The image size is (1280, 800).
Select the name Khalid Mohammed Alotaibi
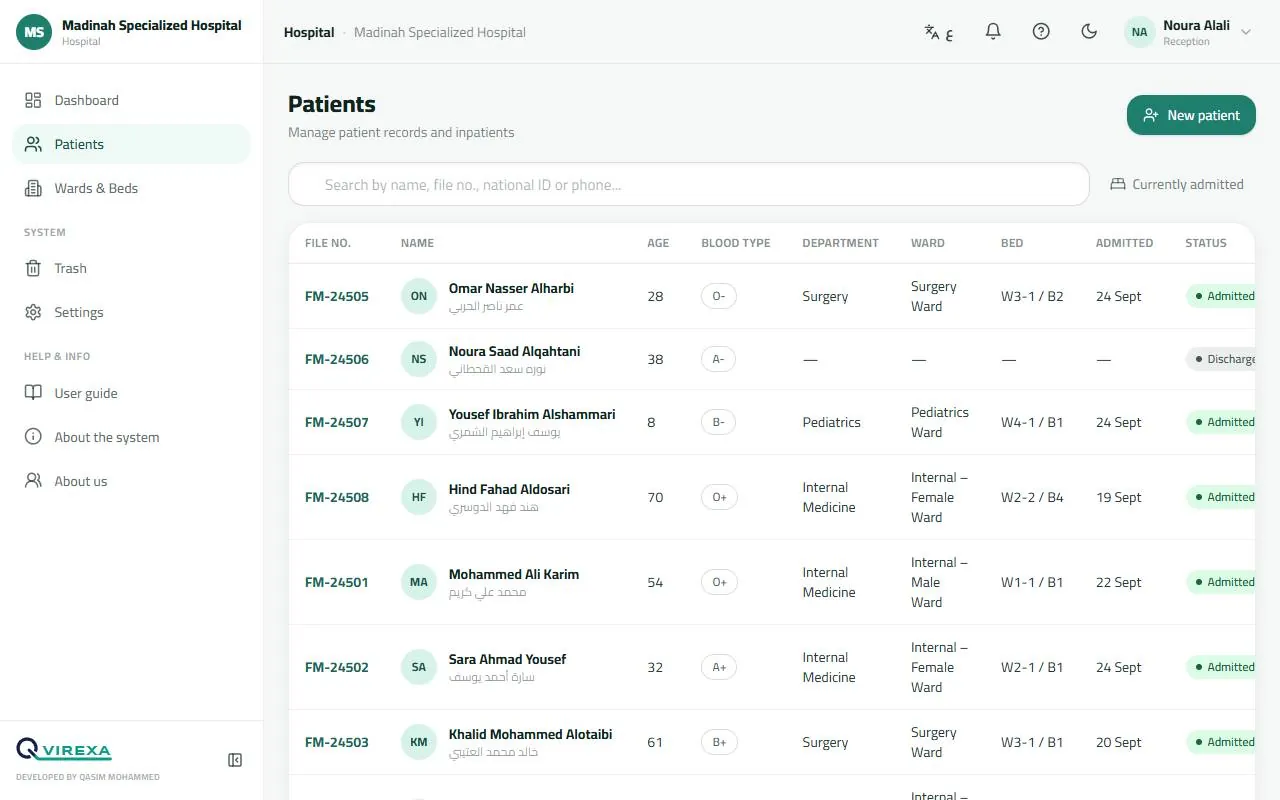click(530, 734)
